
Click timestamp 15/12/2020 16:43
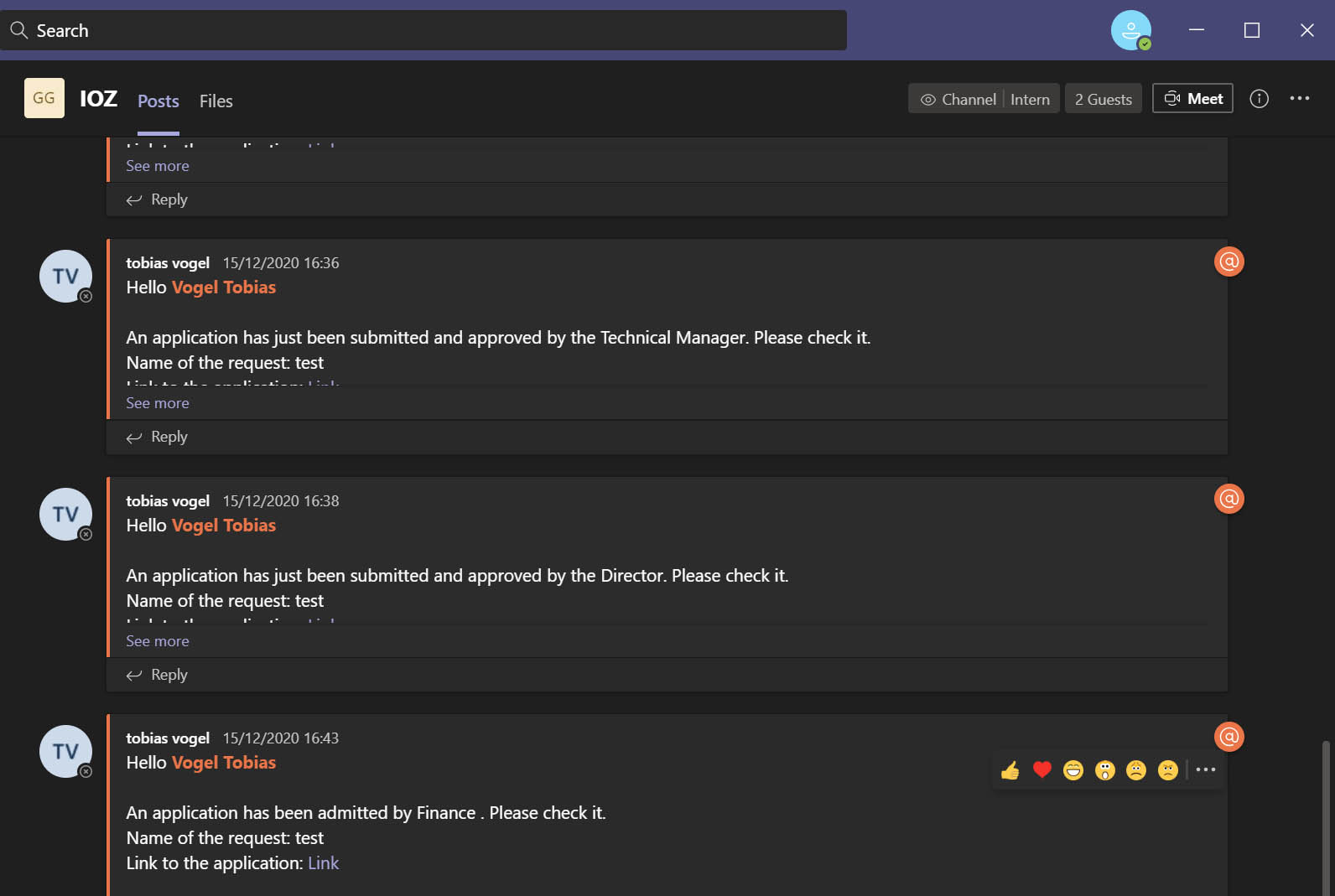pyautogui.click(x=281, y=738)
